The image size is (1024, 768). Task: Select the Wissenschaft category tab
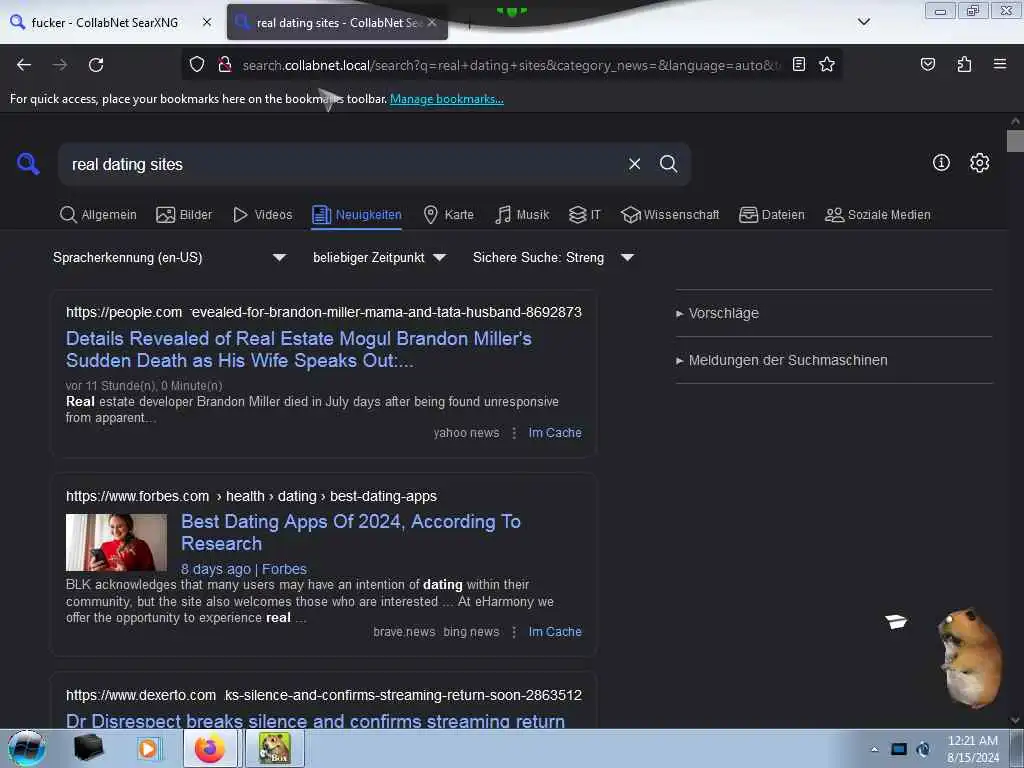(670, 215)
